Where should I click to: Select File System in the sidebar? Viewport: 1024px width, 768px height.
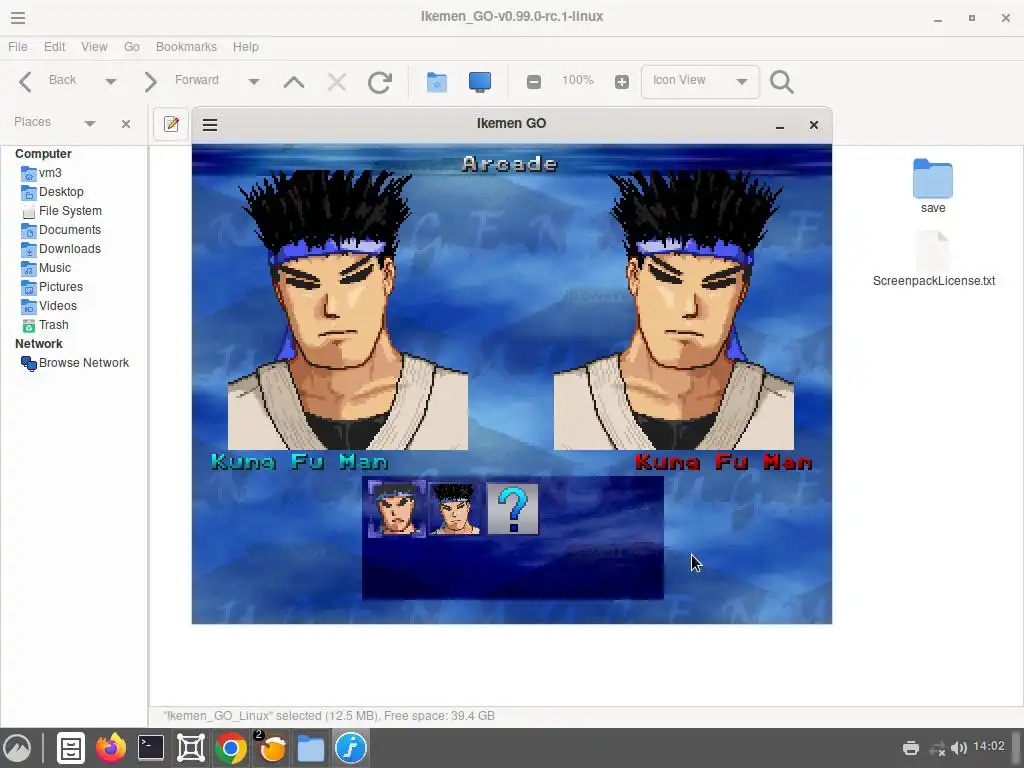(x=61, y=211)
